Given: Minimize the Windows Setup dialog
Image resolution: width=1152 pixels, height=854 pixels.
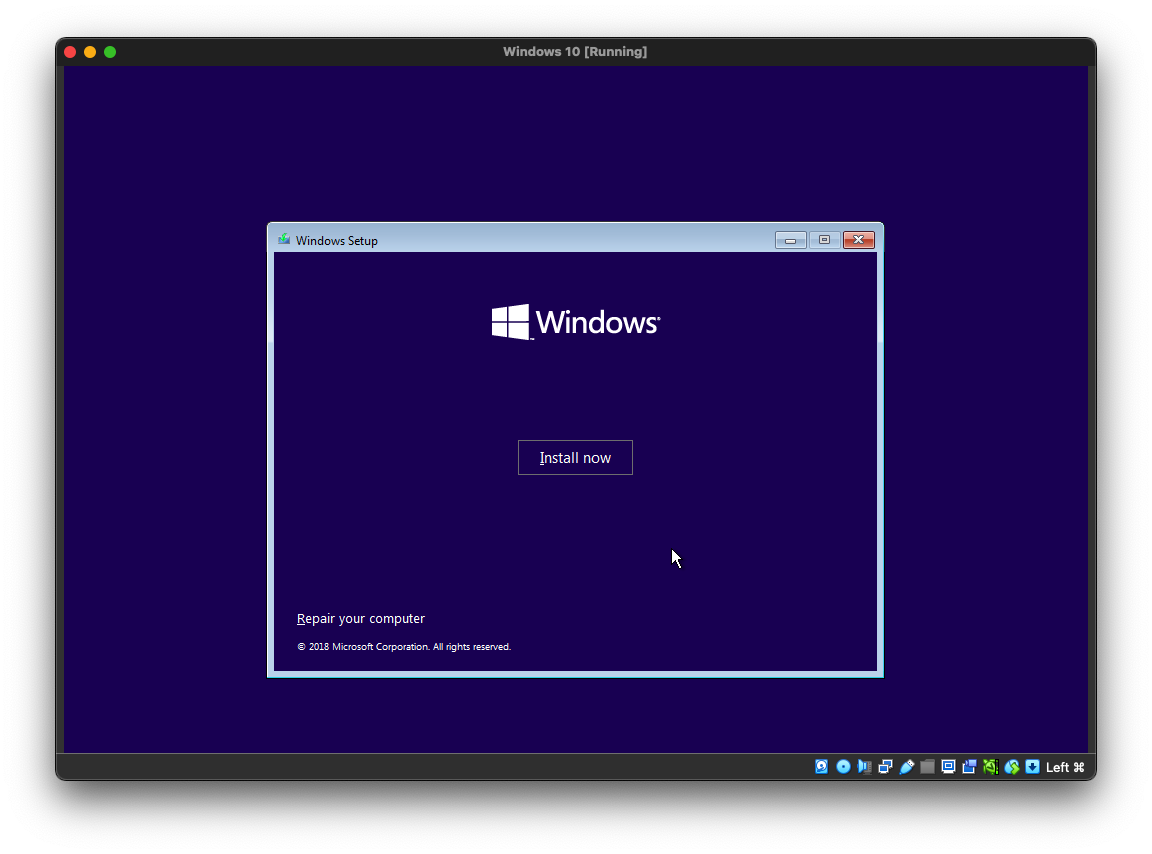Looking at the screenshot, I should [x=790, y=240].
